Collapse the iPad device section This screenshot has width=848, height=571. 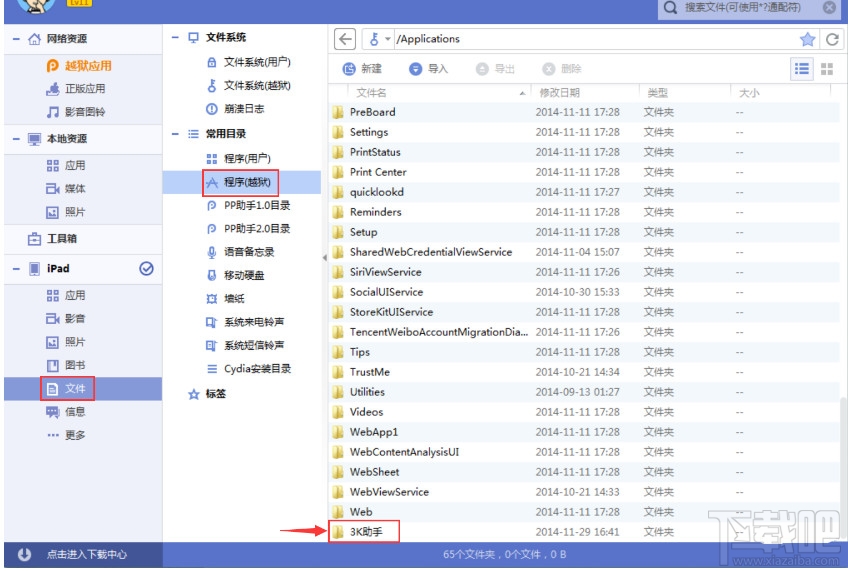point(16,269)
